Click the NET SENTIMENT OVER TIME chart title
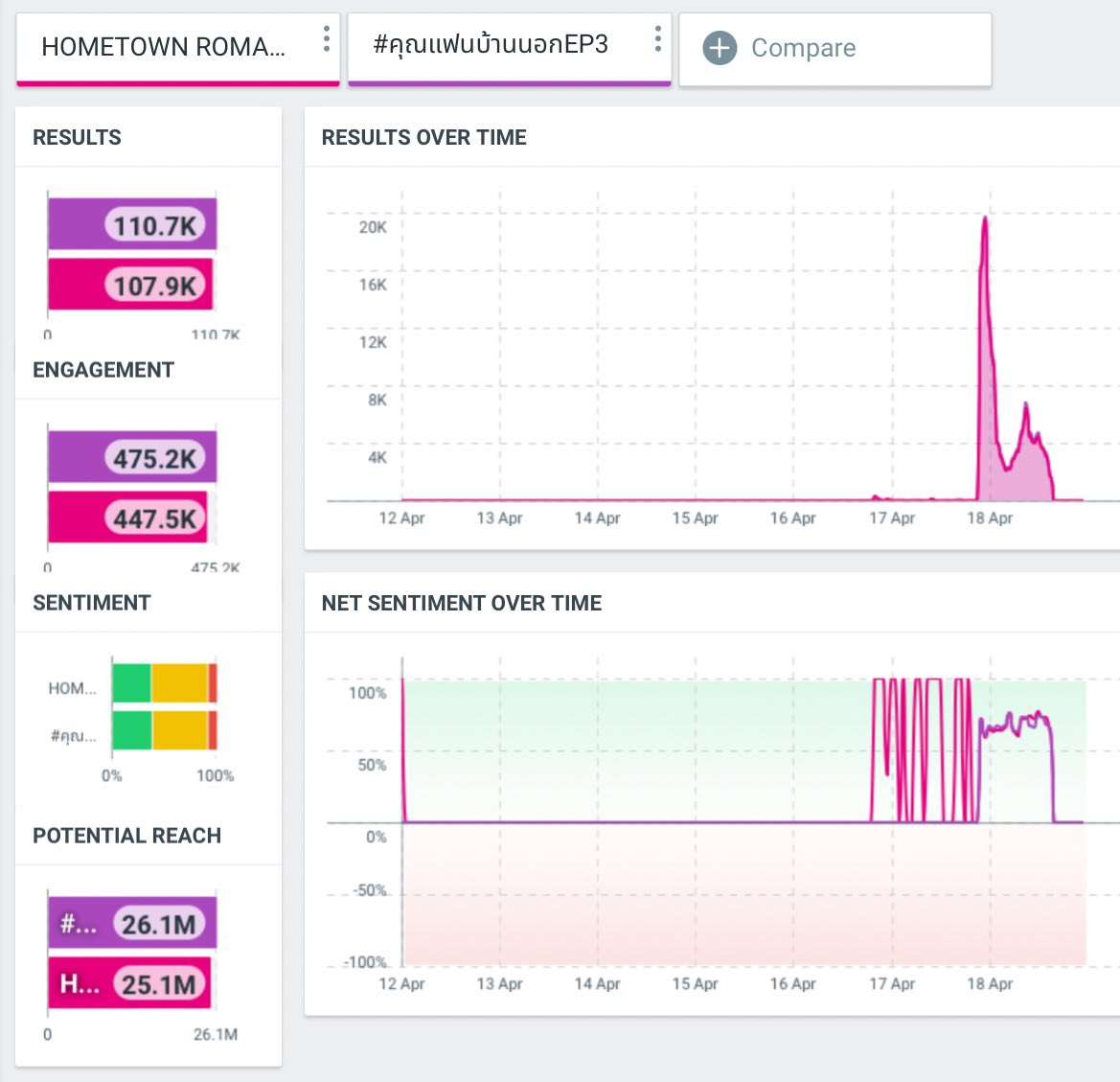This screenshot has width=1120, height=1082. click(x=462, y=603)
